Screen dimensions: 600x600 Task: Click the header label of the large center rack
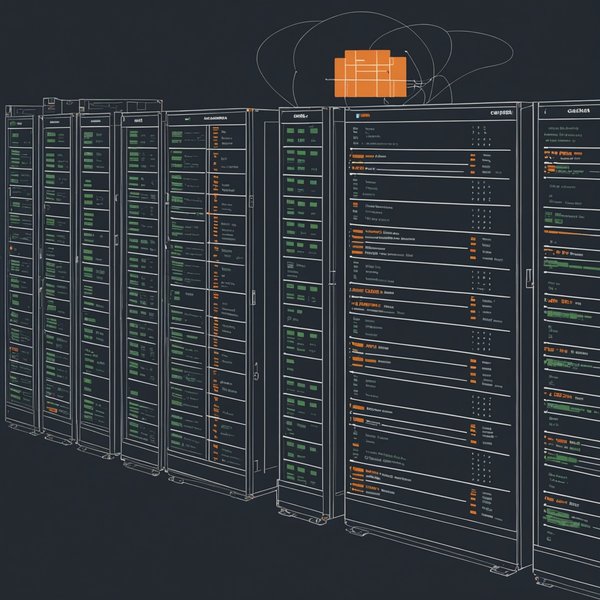[x=501, y=114]
